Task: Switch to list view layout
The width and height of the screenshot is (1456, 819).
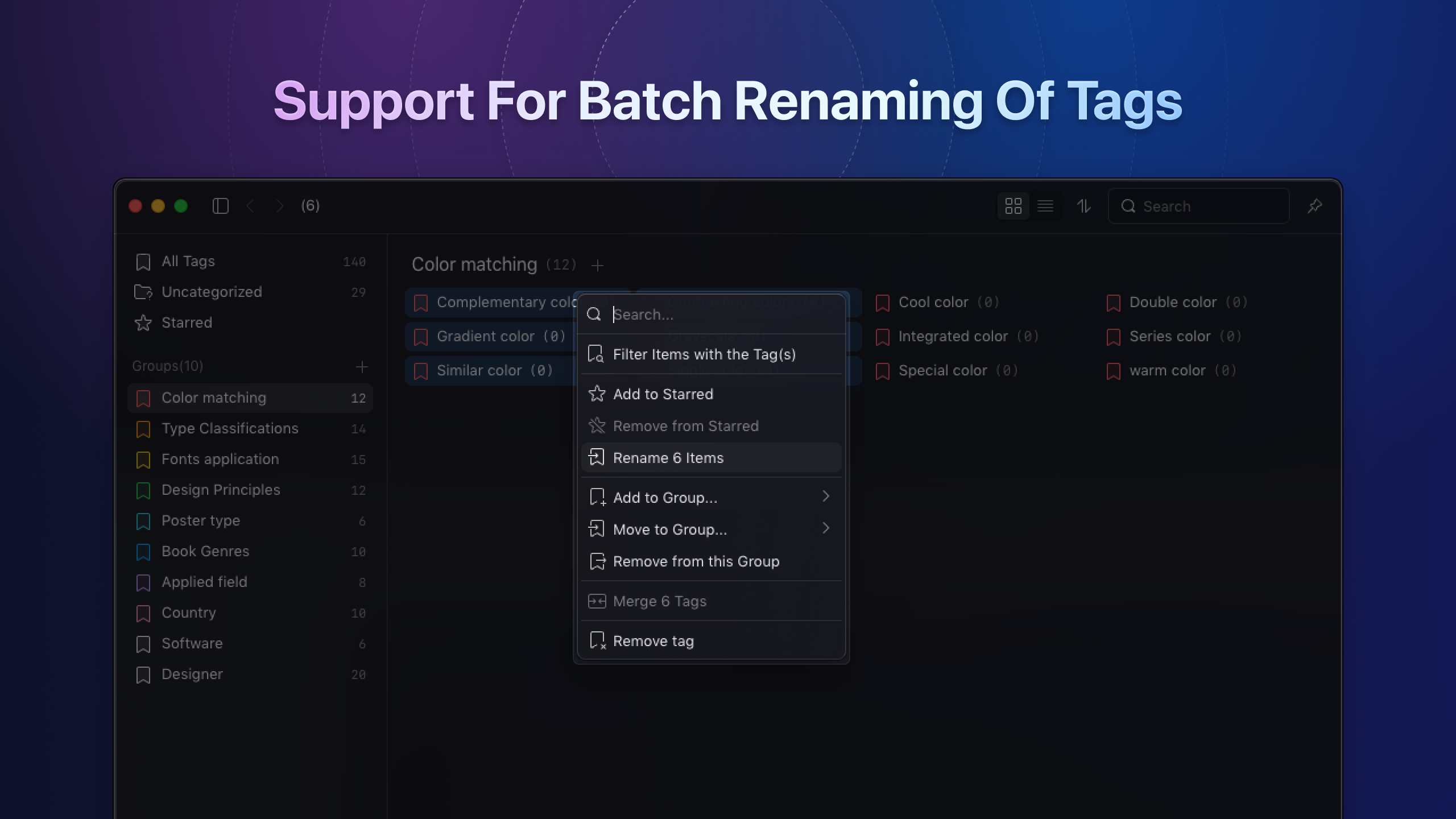Action: tap(1045, 206)
